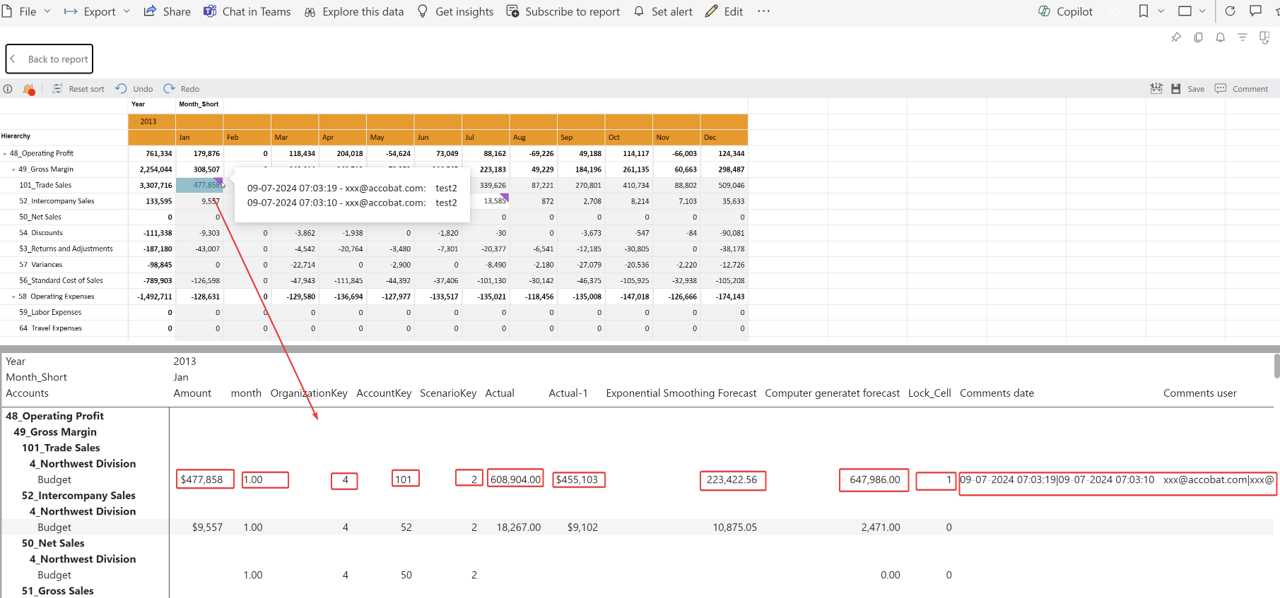Click the Undo icon in matrix toolbar
1280x598 pixels.
pyautogui.click(x=121, y=89)
